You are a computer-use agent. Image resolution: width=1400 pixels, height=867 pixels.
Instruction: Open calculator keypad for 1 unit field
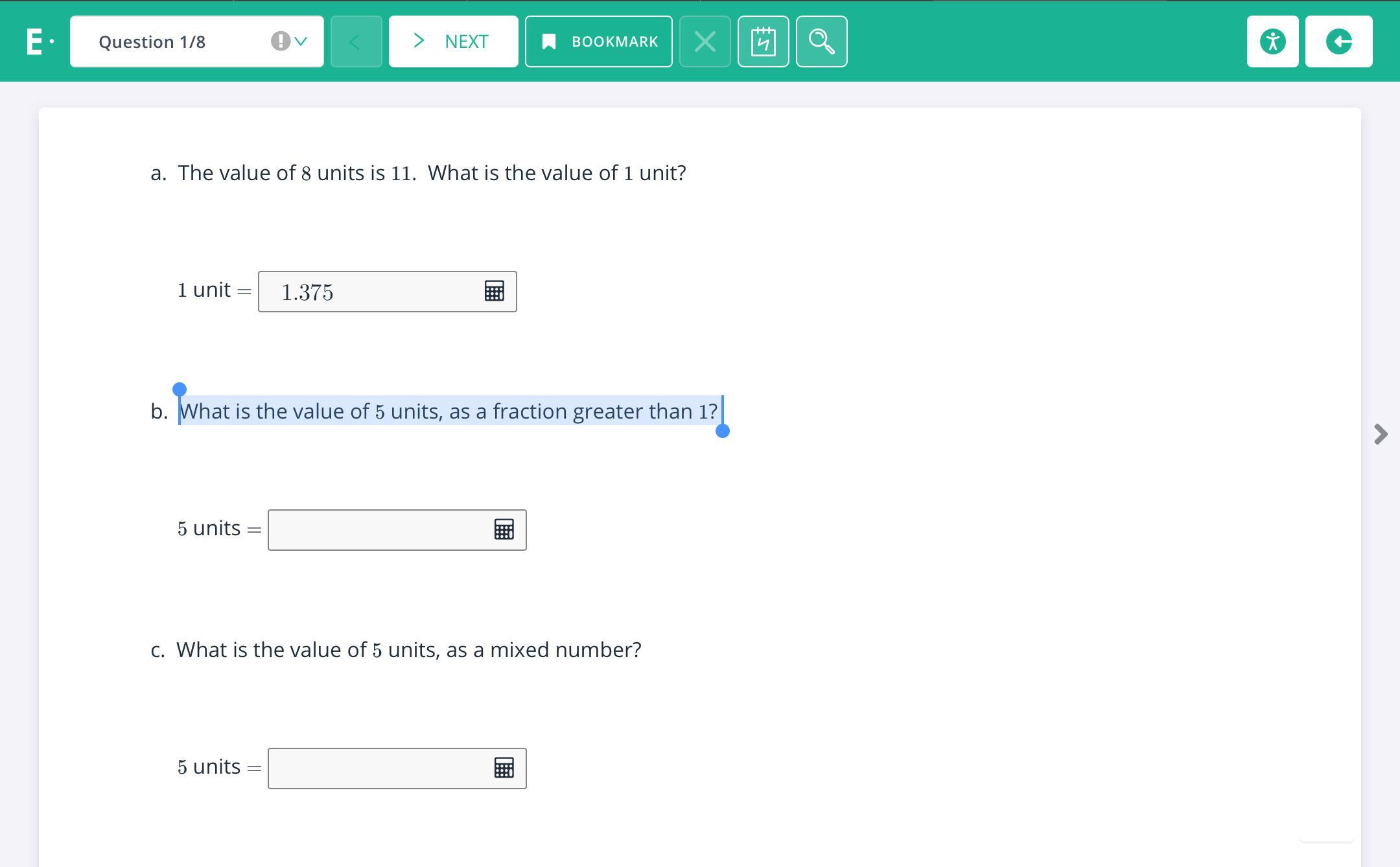[494, 291]
